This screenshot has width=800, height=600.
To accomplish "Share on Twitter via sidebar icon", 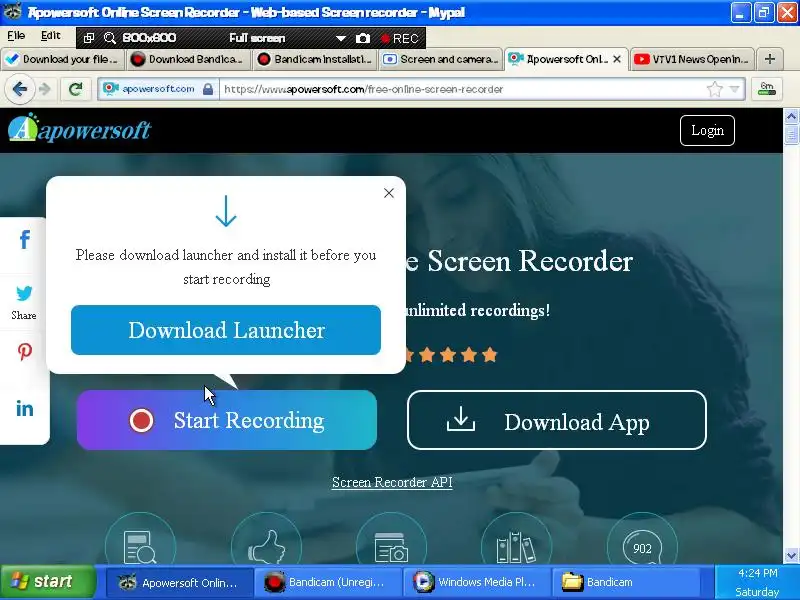I will click(24, 293).
